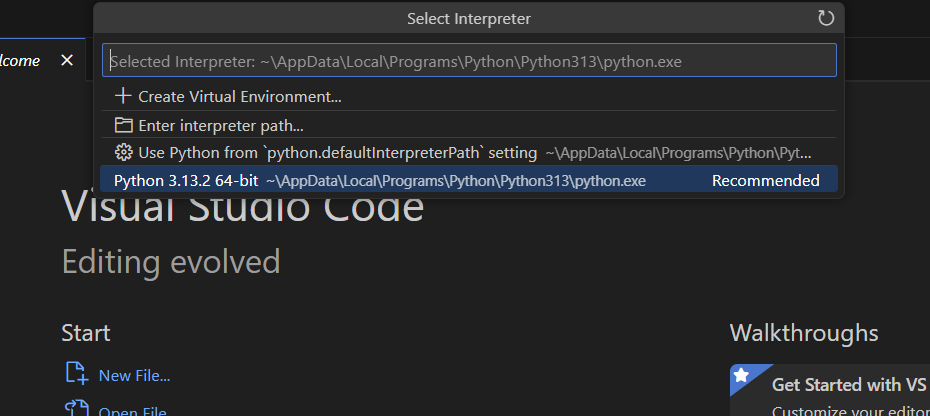Click the Open File link
The height and width of the screenshot is (416, 930).
pyautogui.click(x=132, y=412)
